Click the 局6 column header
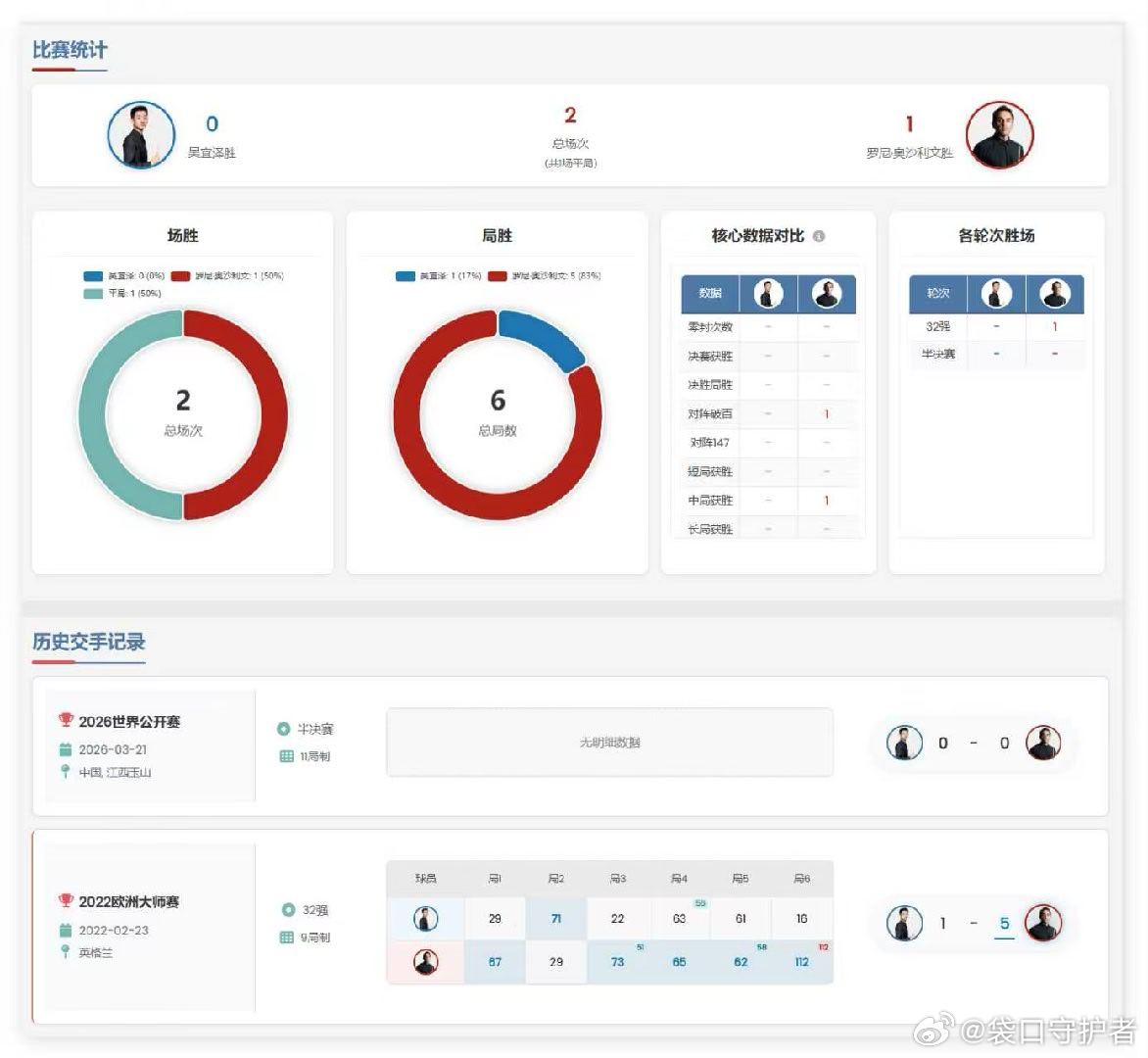Viewport: 1148px width, 1058px height. [x=801, y=878]
